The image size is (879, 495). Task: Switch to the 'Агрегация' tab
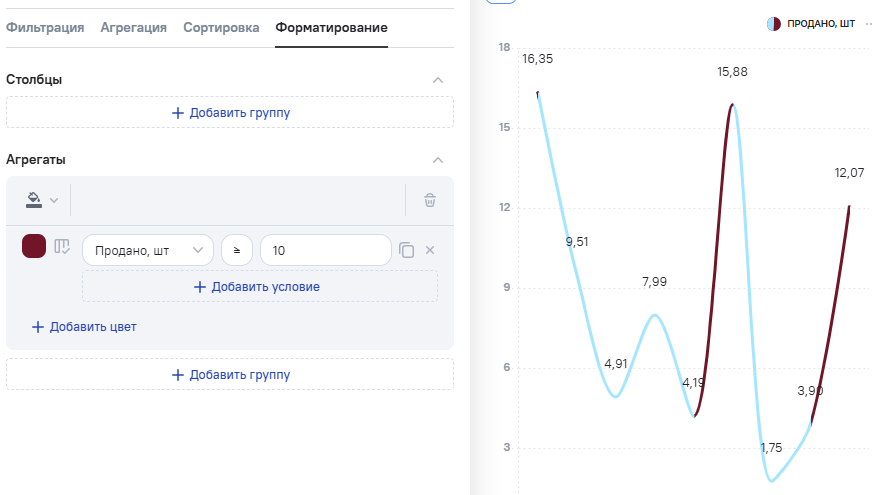click(x=134, y=27)
